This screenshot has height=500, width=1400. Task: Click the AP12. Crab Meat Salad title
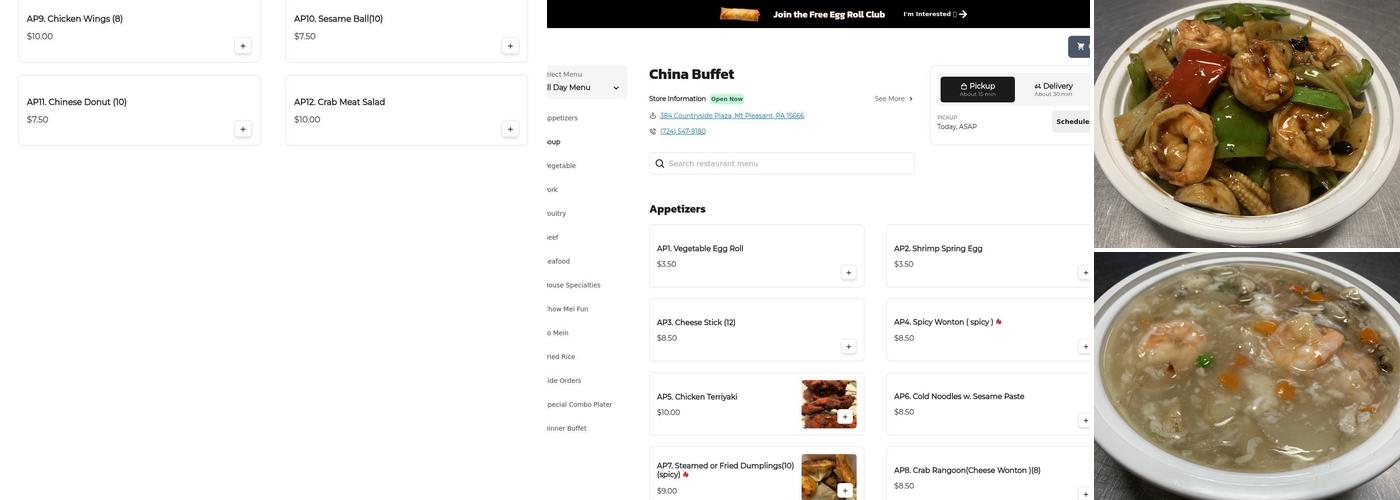pyautogui.click(x=339, y=102)
